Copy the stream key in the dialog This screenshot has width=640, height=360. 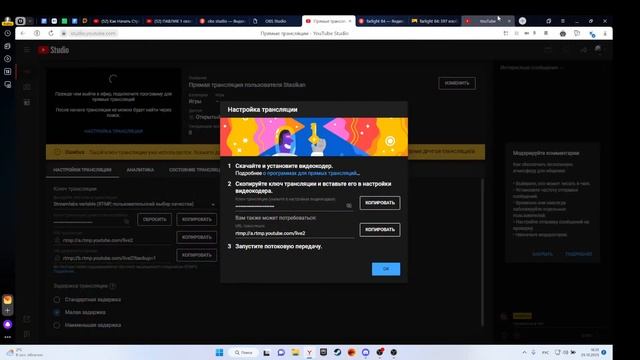point(380,203)
